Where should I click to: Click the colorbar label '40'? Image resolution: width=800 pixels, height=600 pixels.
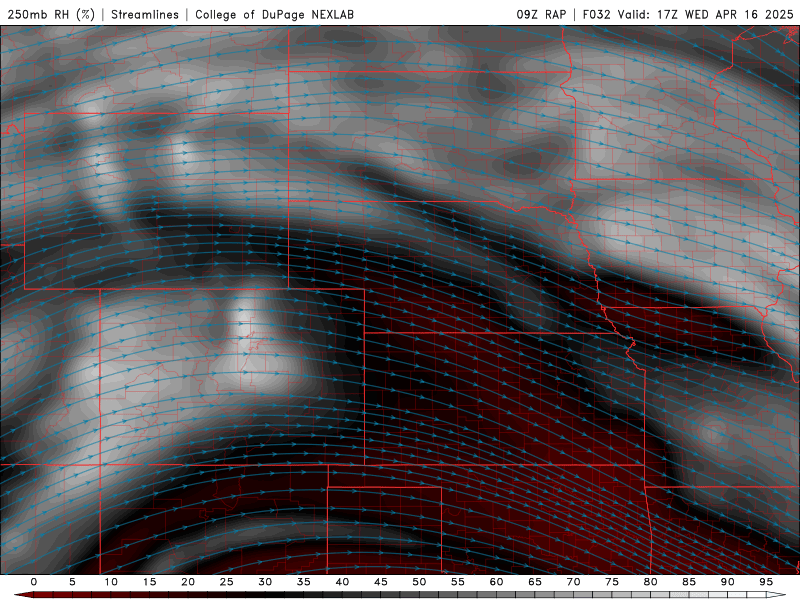coord(342,582)
